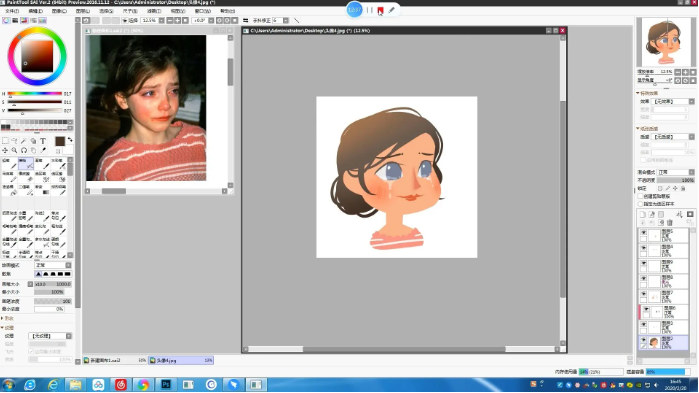699x393 pixels.
Task: Click the new layer icon in layer panel
Action: click(642, 214)
